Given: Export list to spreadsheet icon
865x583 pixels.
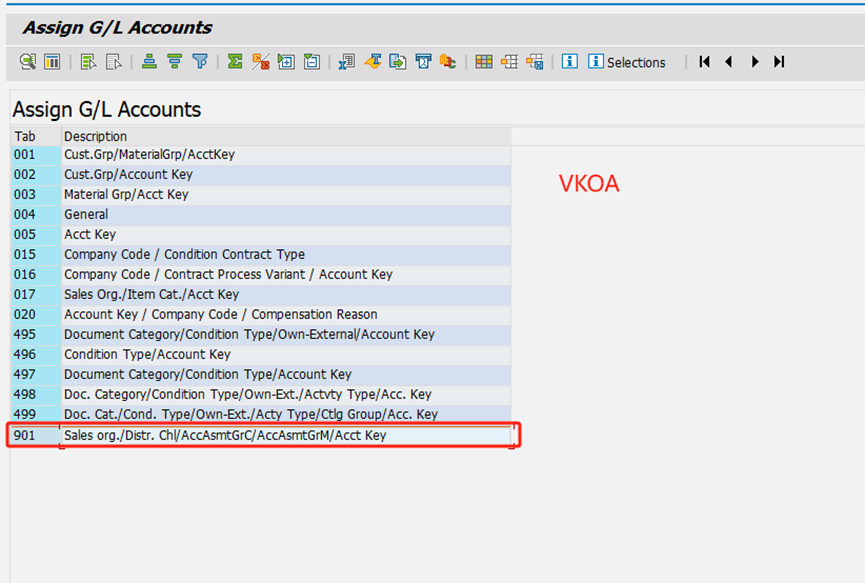Looking at the screenshot, I should point(347,62).
